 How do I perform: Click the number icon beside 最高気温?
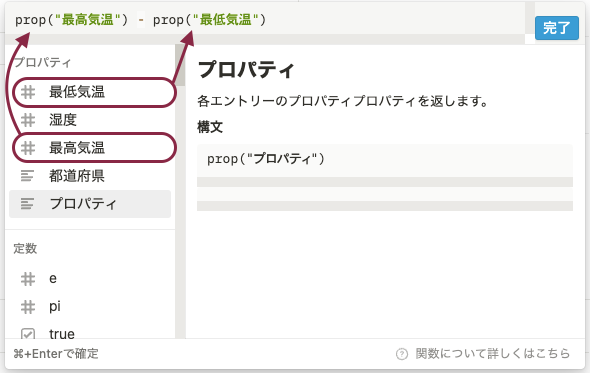coord(28,148)
